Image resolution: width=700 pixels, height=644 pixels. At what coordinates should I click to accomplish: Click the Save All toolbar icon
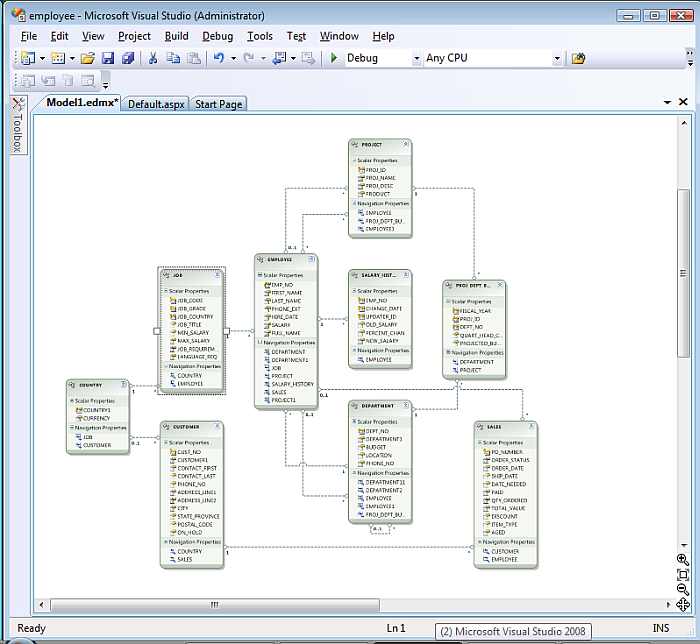[128, 58]
